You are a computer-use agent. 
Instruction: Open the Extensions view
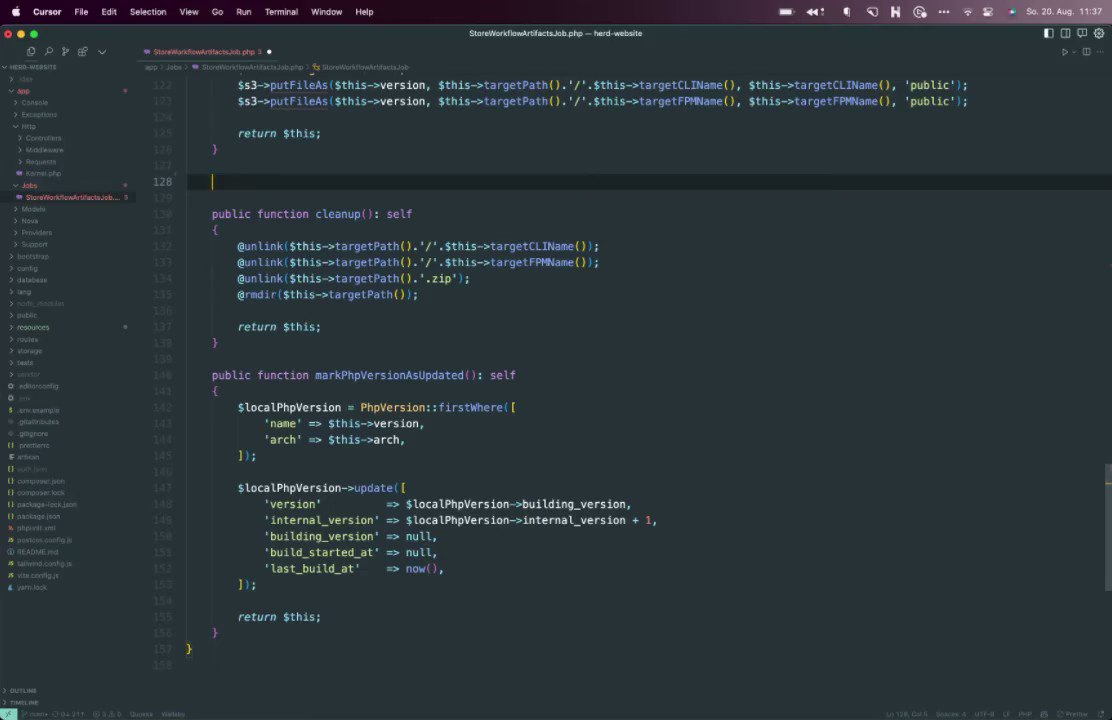[84, 51]
